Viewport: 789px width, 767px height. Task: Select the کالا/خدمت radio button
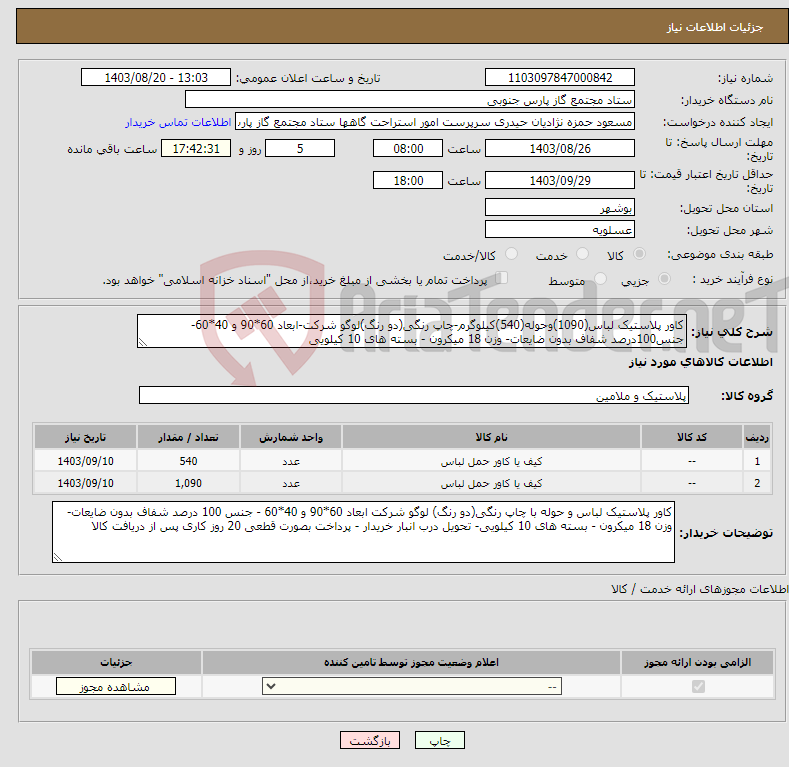[x=511, y=254]
